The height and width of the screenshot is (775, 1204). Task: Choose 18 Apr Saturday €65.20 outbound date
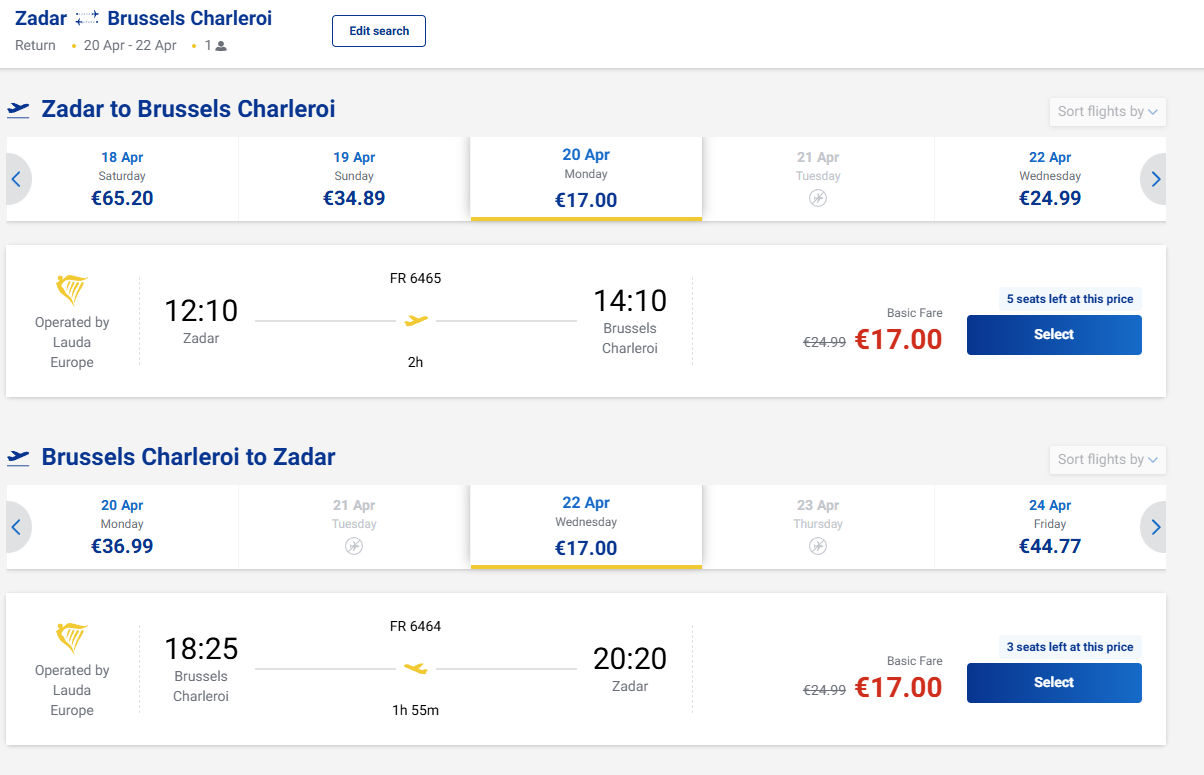point(122,179)
